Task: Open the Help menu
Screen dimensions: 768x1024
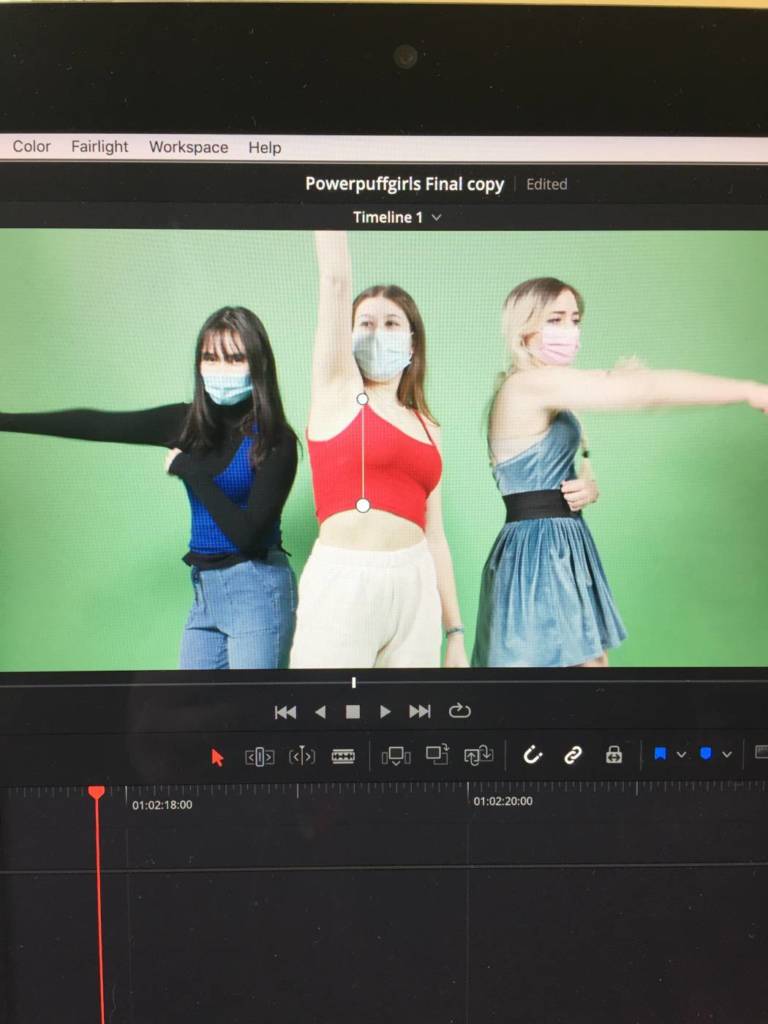Action: [264, 148]
